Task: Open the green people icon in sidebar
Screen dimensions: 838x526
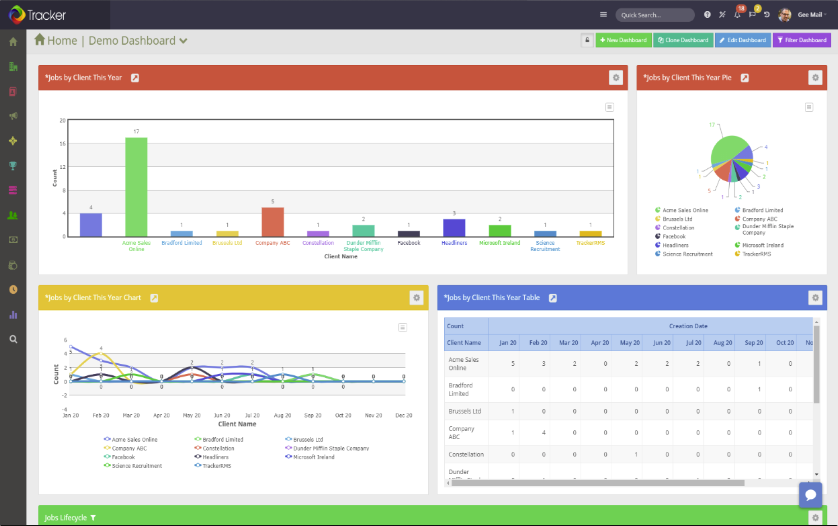Action: pos(13,215)
